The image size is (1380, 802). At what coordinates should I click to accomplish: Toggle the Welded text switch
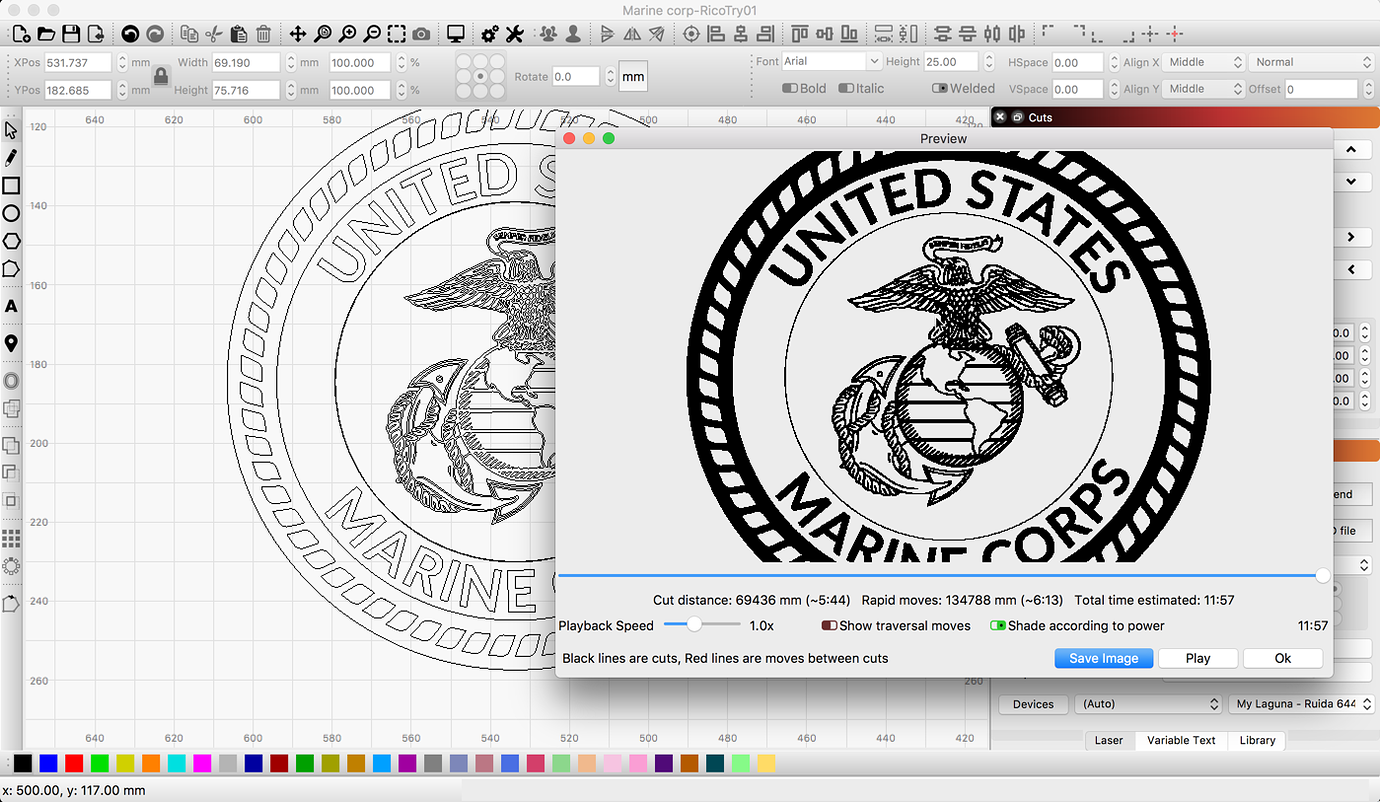940,88
